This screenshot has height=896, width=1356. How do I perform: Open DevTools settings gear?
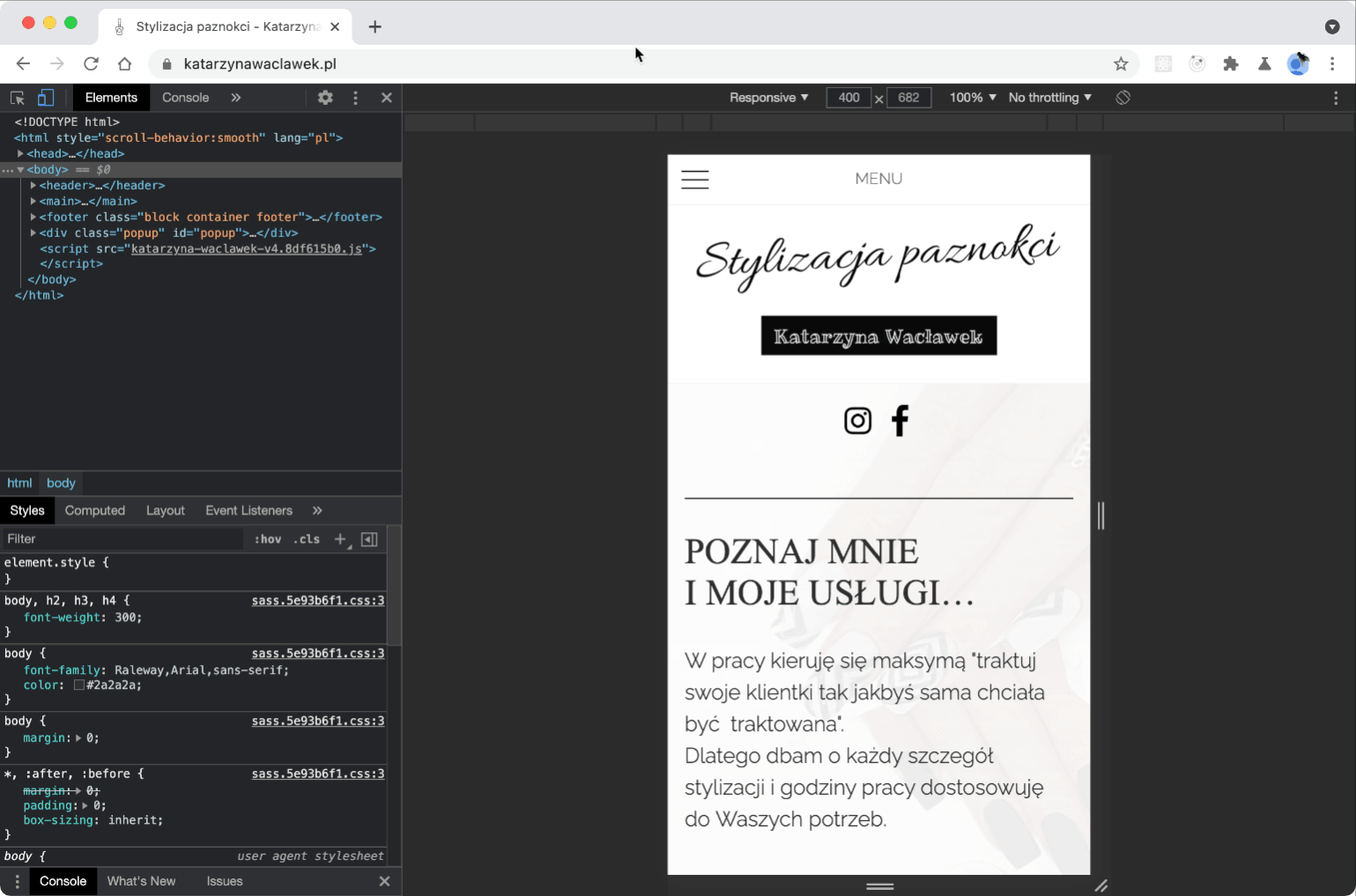(x=324, y=97)
